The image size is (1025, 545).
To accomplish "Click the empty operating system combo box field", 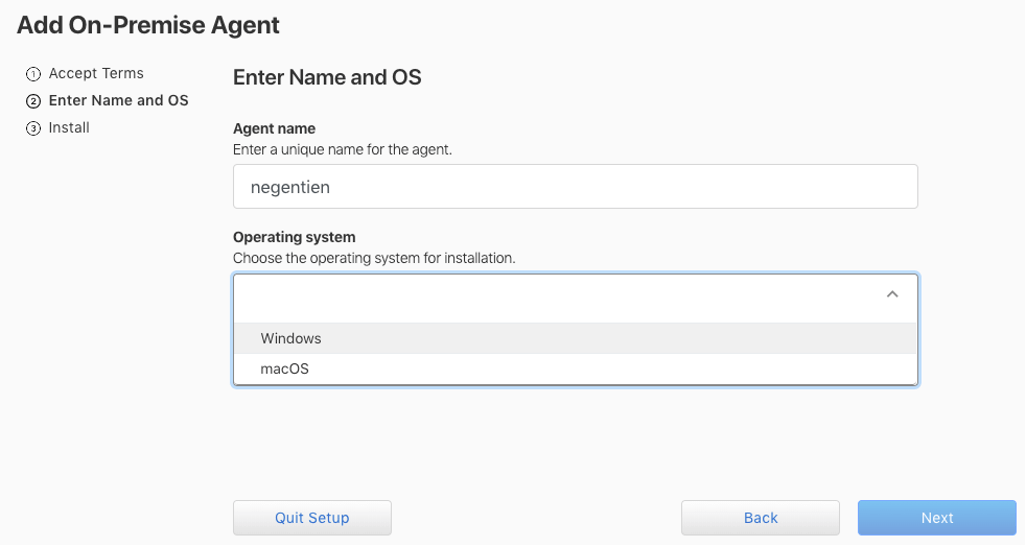I will 556,295.
